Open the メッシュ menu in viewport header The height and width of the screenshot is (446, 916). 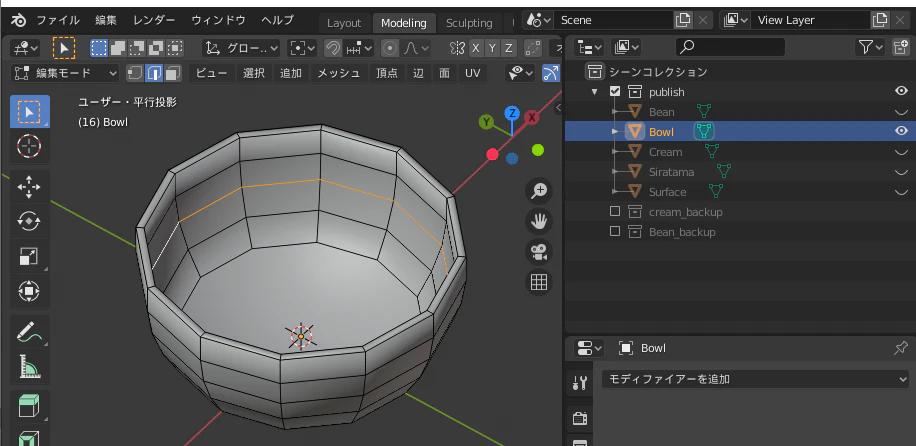pos(338,73)
